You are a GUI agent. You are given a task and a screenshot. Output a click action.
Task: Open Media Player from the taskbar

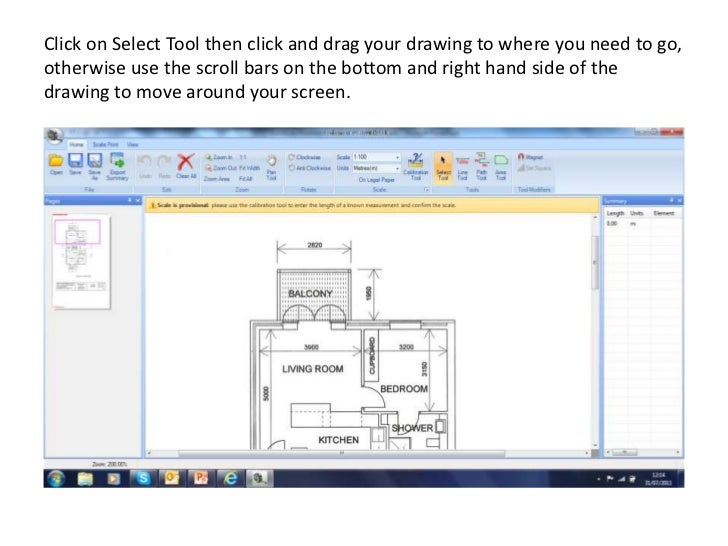(x=113, y=478)
